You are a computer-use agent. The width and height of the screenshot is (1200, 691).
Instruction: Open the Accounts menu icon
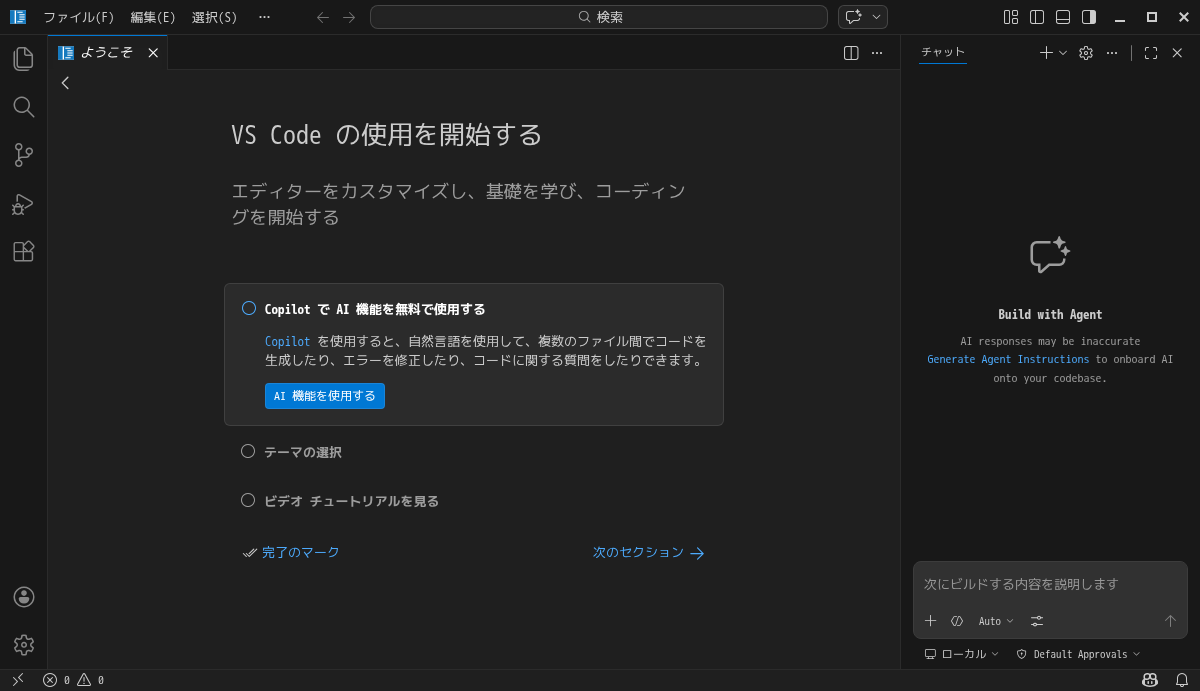23,597
